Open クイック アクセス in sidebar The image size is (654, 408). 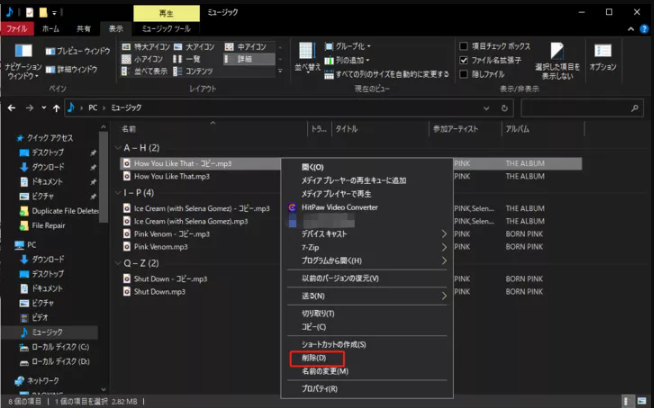click(50, 138)
